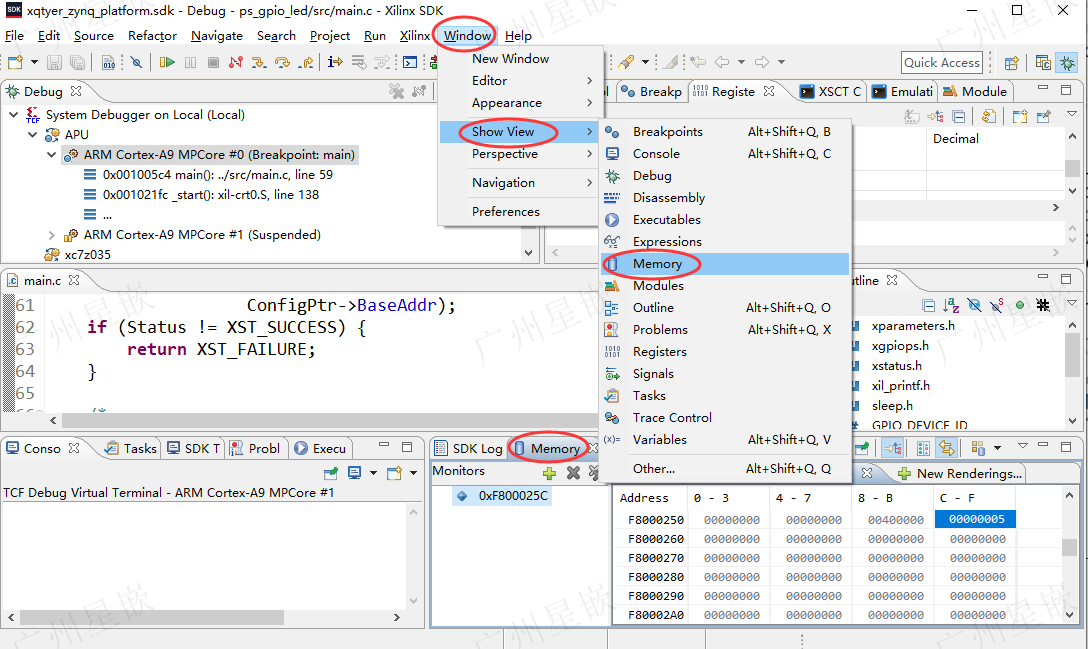This screenshot has height=649, width=1088.
Task: Click the Collapse All icon in Outline
Action: pyautogui.click(x=929, y=305)
